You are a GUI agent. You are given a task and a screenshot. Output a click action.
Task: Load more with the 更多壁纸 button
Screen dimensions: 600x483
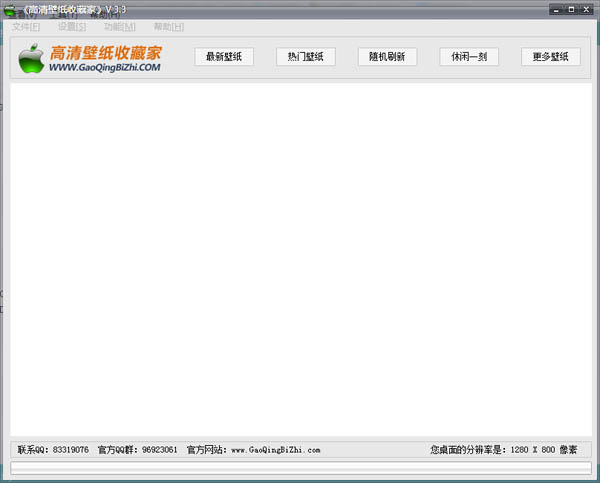click(x=551, y=57)
